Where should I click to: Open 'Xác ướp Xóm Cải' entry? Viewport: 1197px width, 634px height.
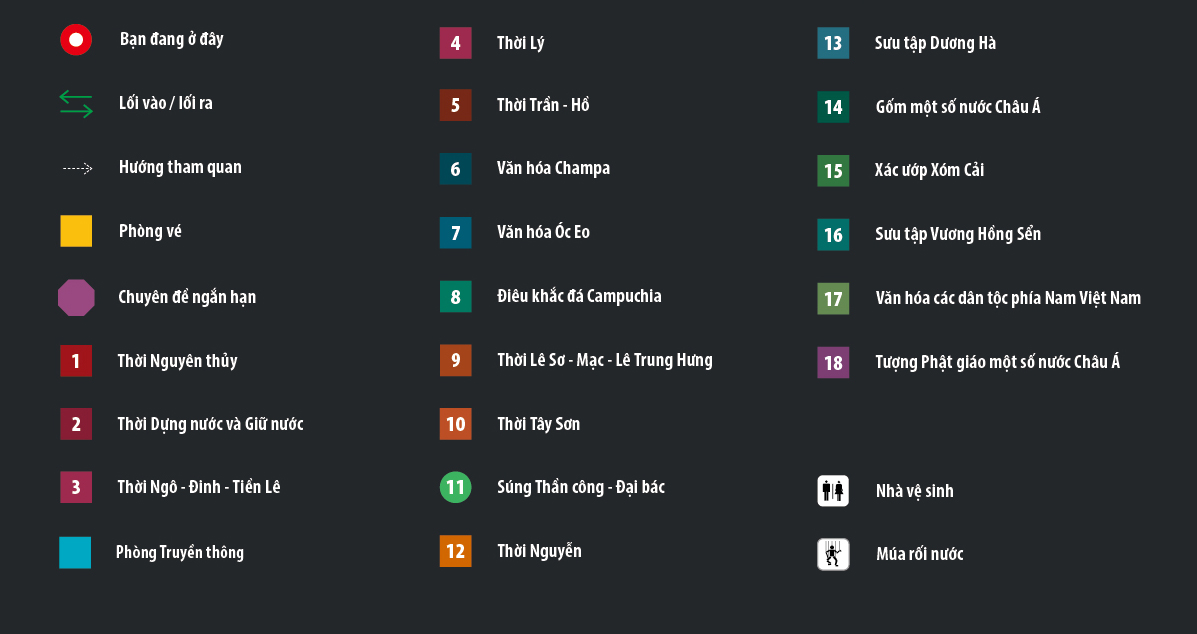[929, 170]
